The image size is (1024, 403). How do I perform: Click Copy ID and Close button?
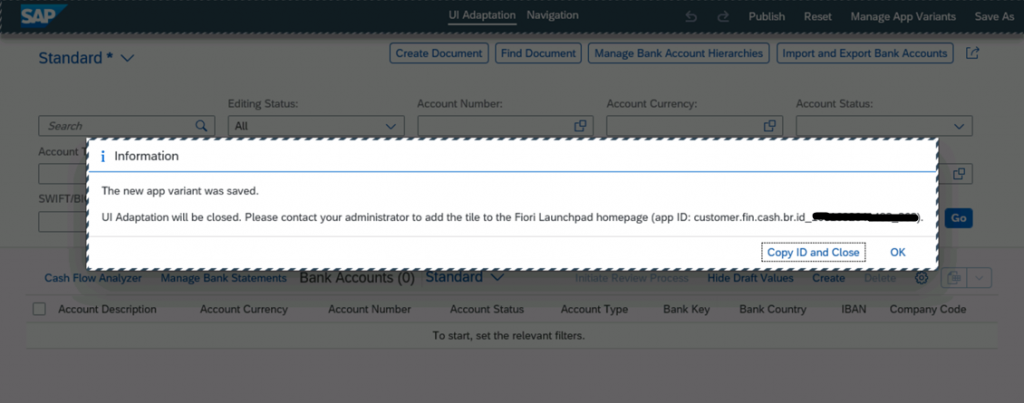pos(813,252)
